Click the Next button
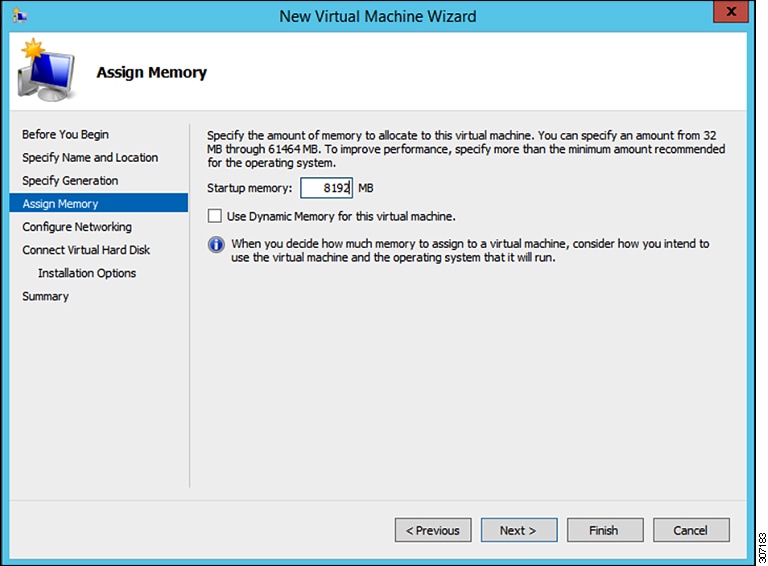Viewport: 768px width, 566px height. click(x=519, y=530)
